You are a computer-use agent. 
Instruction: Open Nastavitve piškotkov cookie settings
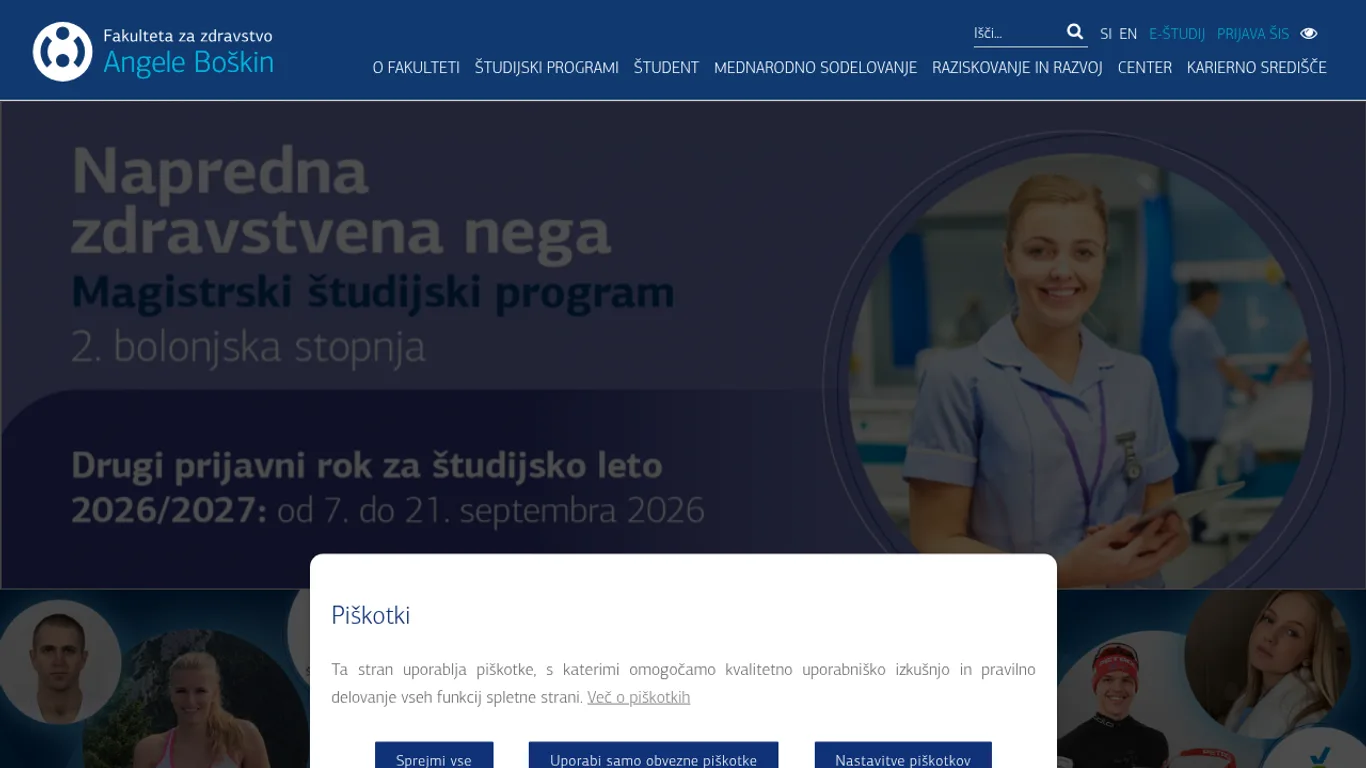click(903, 757)
